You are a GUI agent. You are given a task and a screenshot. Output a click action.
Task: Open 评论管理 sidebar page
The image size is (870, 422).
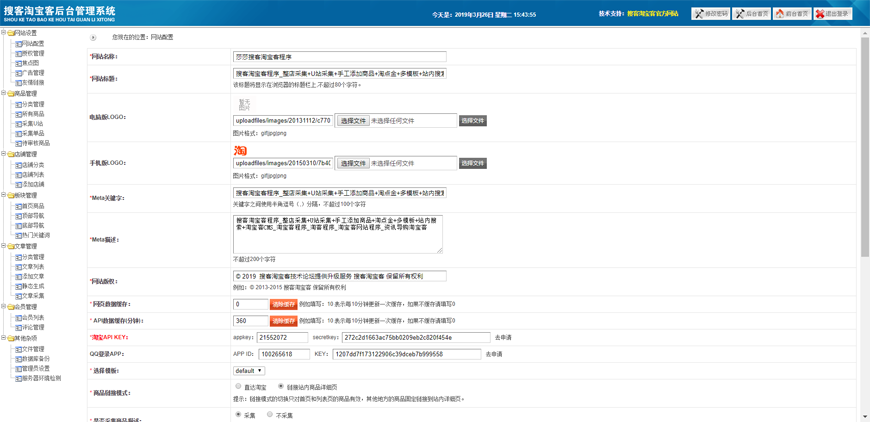coord(33,327)
